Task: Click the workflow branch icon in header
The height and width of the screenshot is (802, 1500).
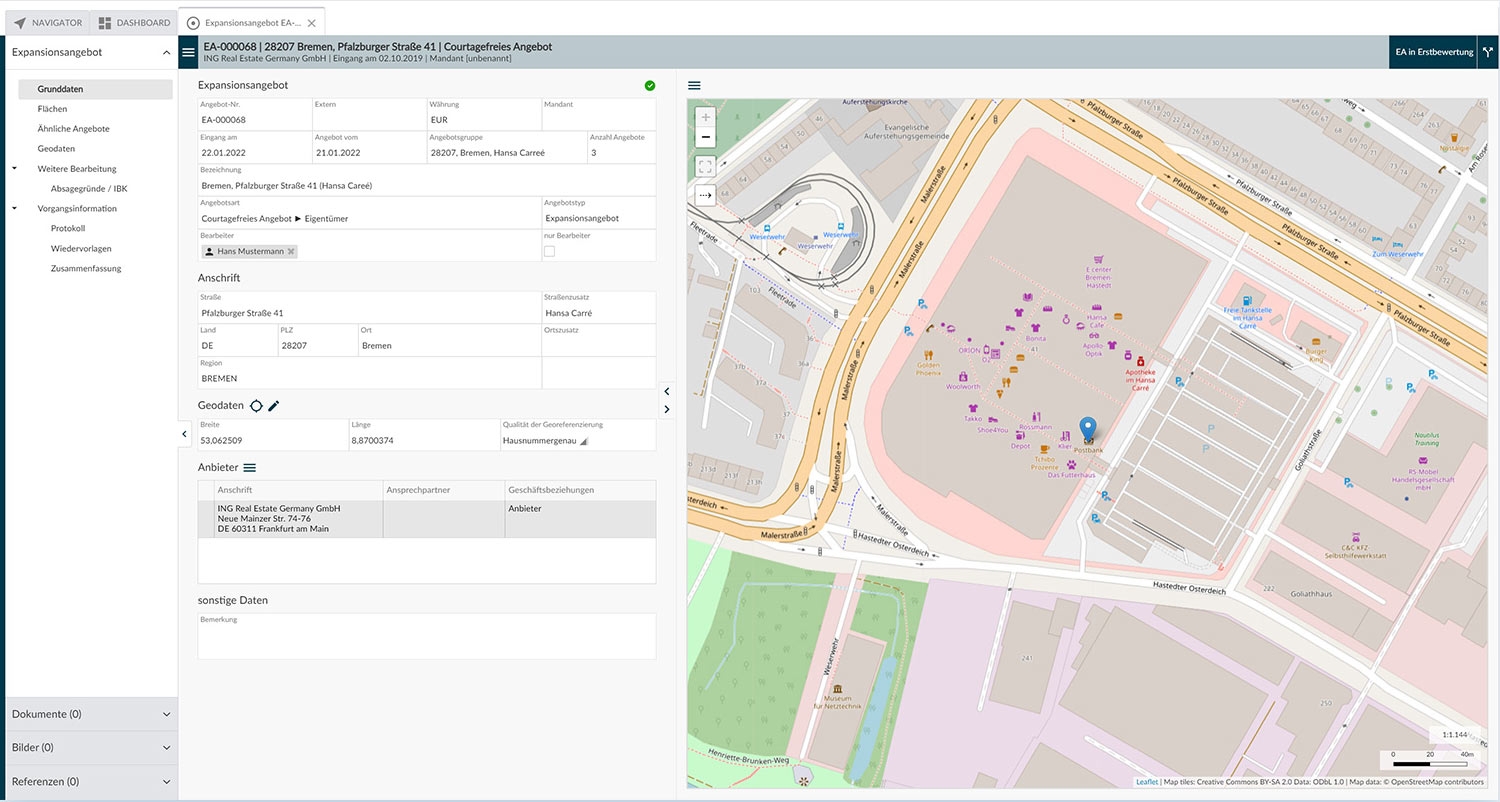Action: pyautogui.click(x=1487, y=52)
